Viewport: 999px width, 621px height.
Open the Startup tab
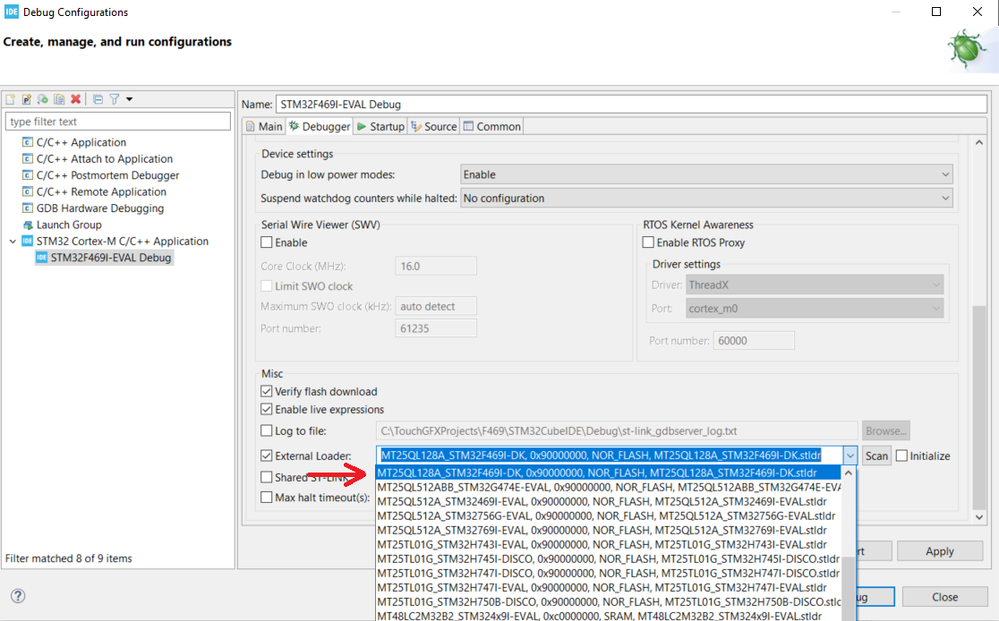(x=380, y=126)
